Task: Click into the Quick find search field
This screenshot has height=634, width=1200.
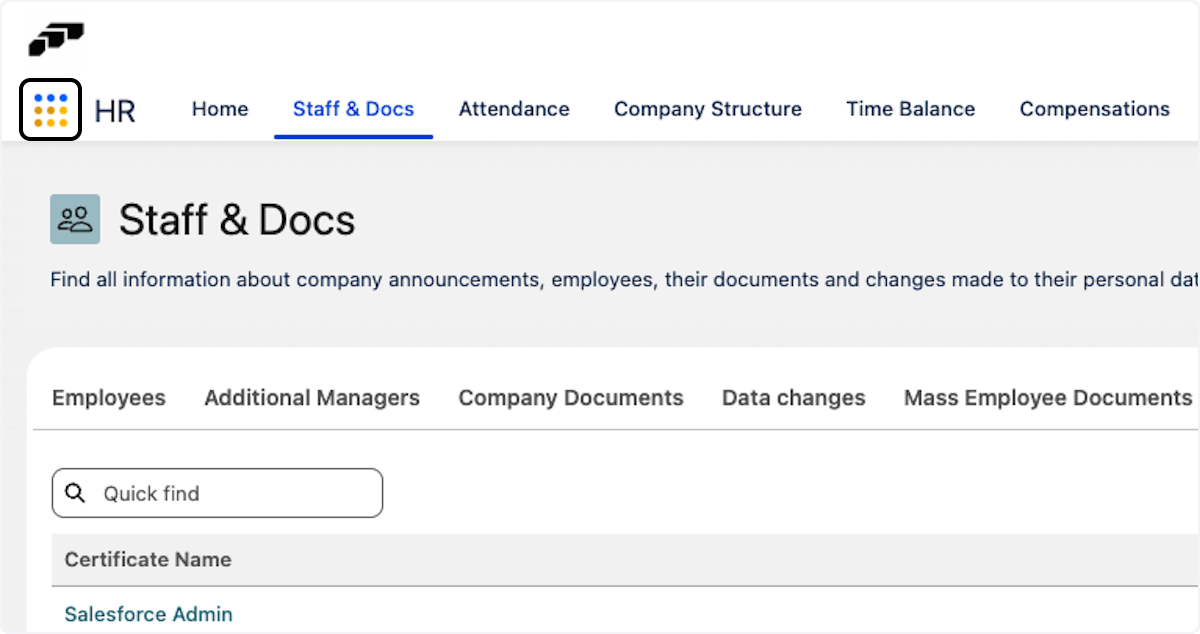Action: point(235,493)
